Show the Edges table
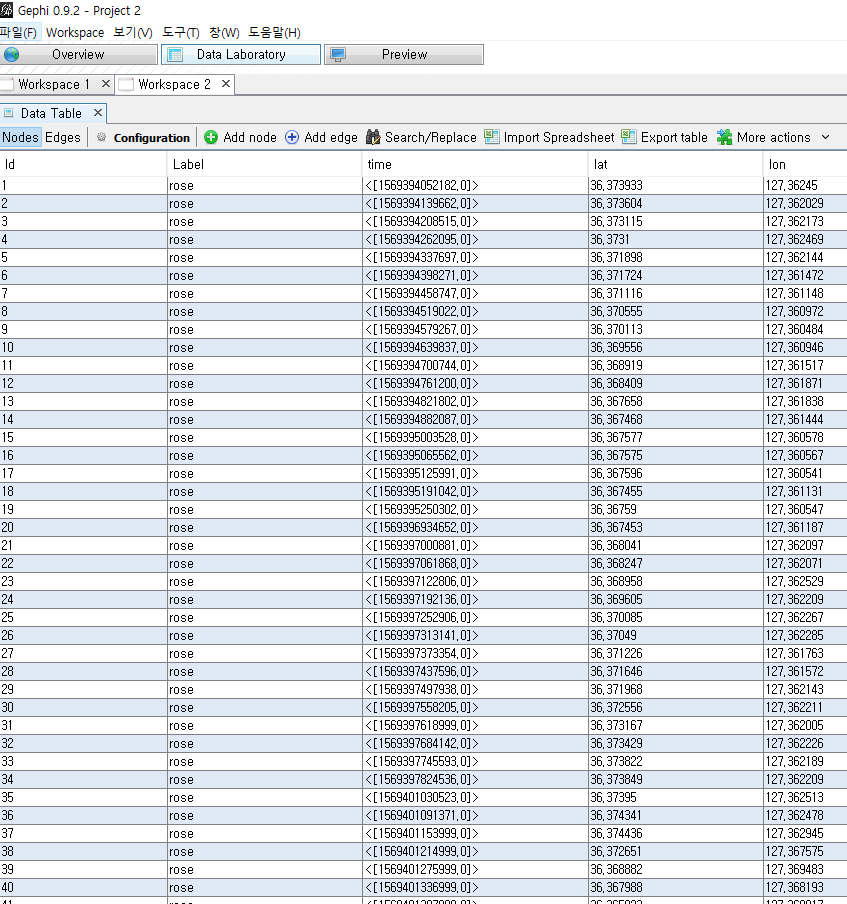The image size is (847, 904). (x=63, y=137)
